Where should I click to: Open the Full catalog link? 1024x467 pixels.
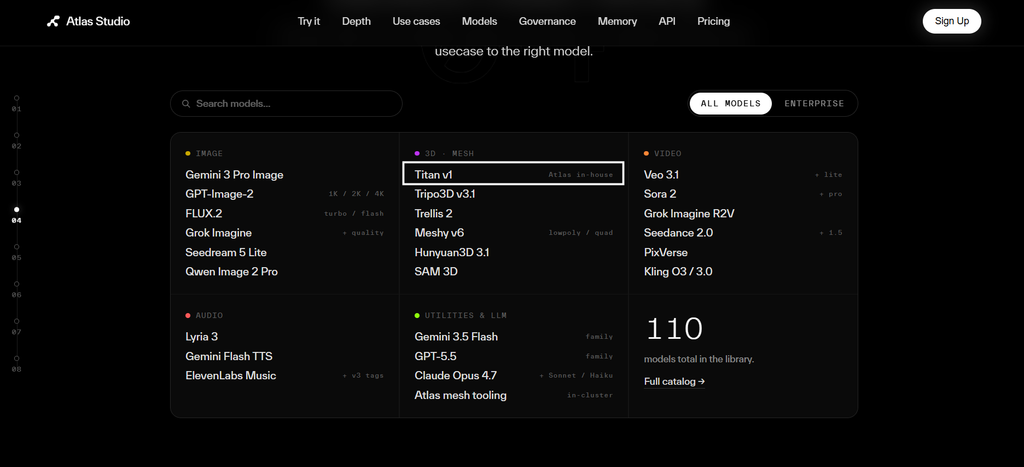(x=674, y=381)
